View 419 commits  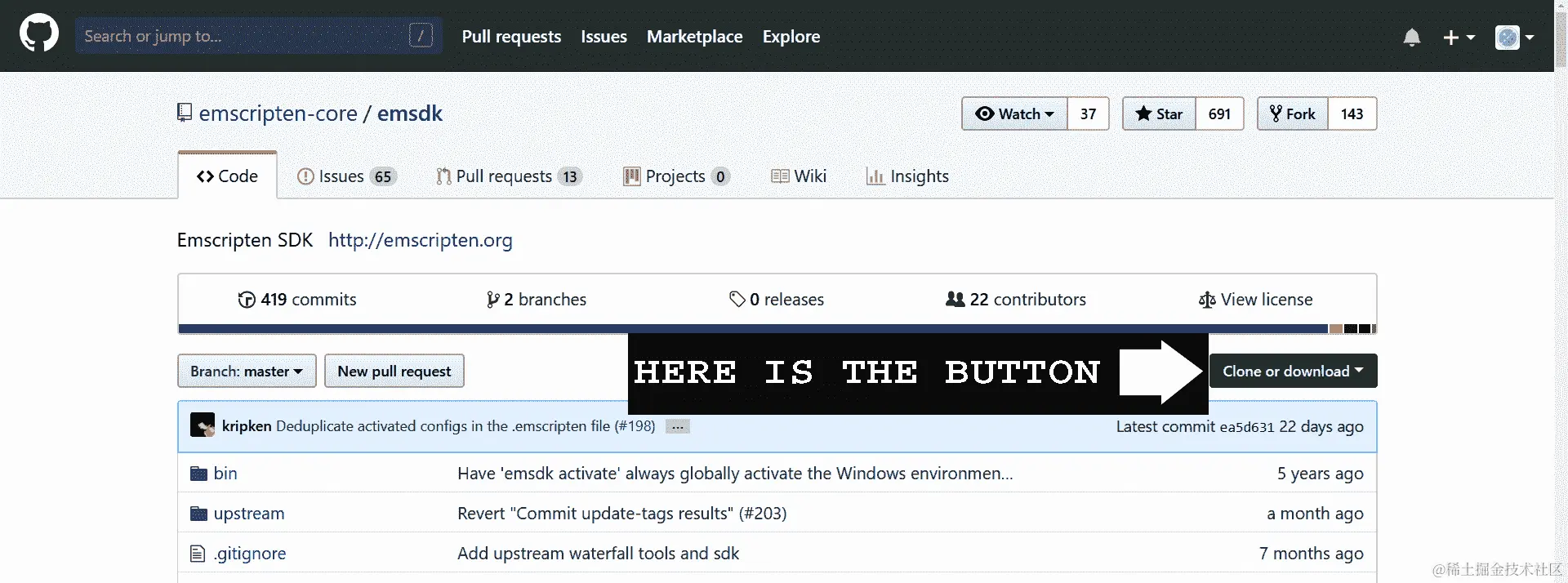point(297,300)
